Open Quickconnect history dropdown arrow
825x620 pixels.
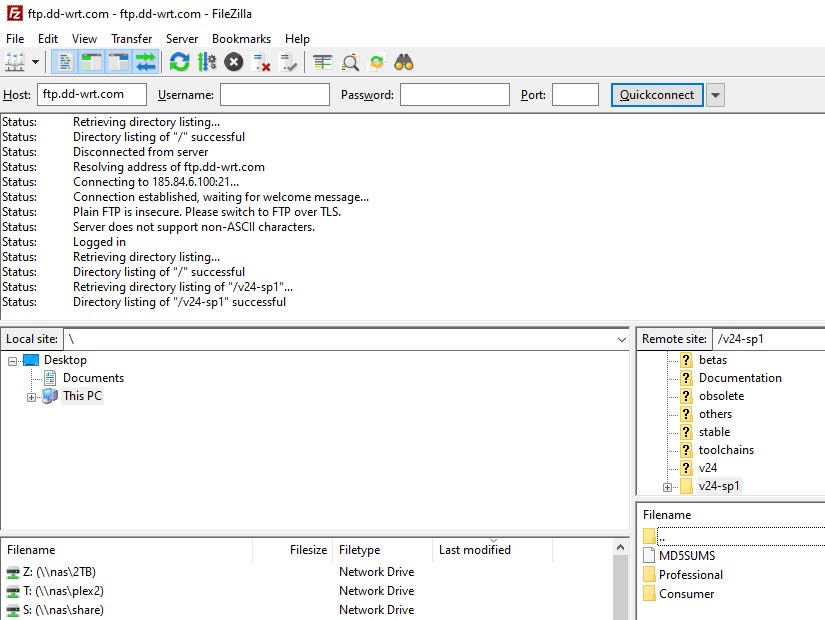[715, 95]
